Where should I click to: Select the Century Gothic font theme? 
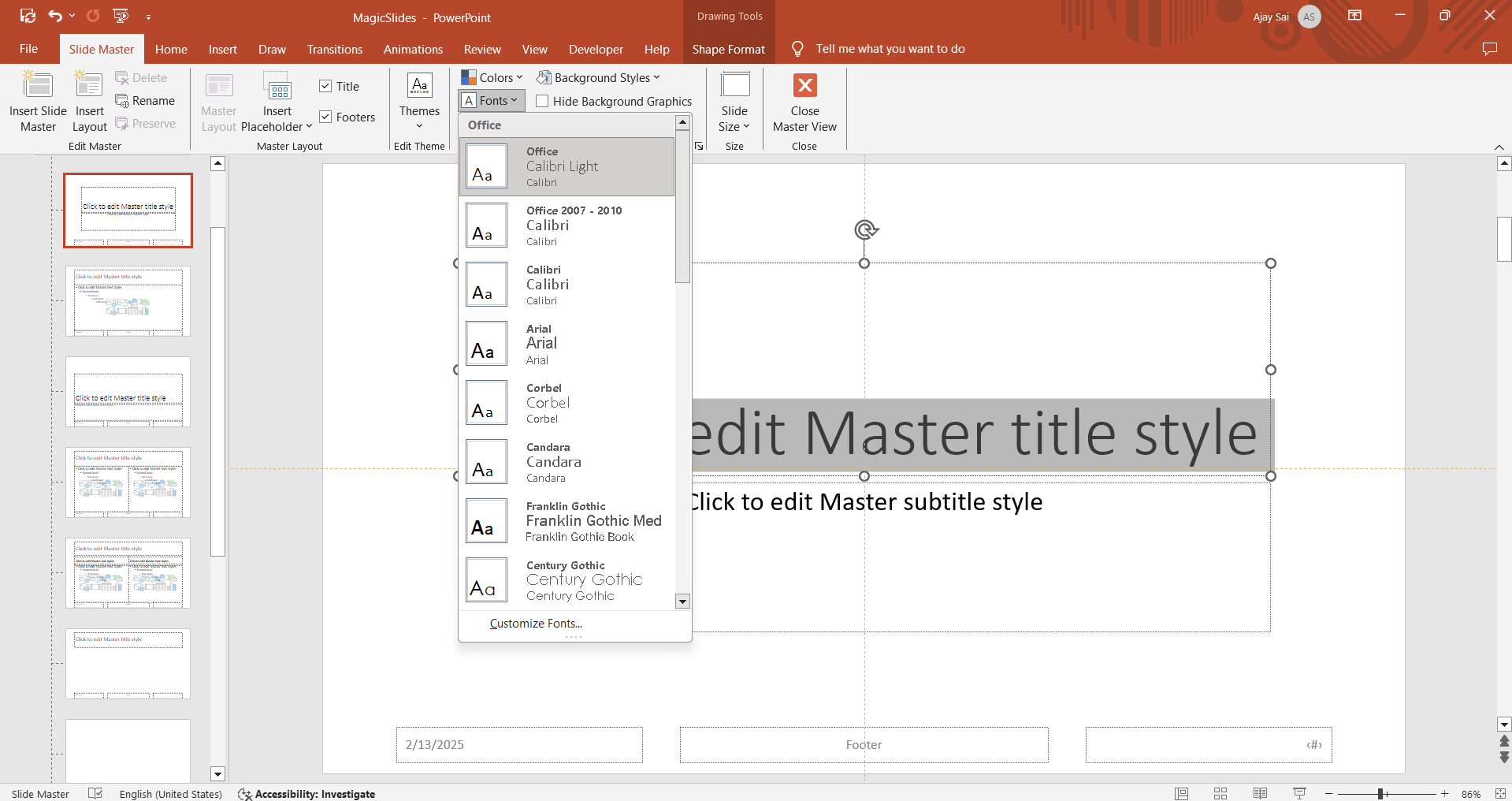click(x=567, y=580)
